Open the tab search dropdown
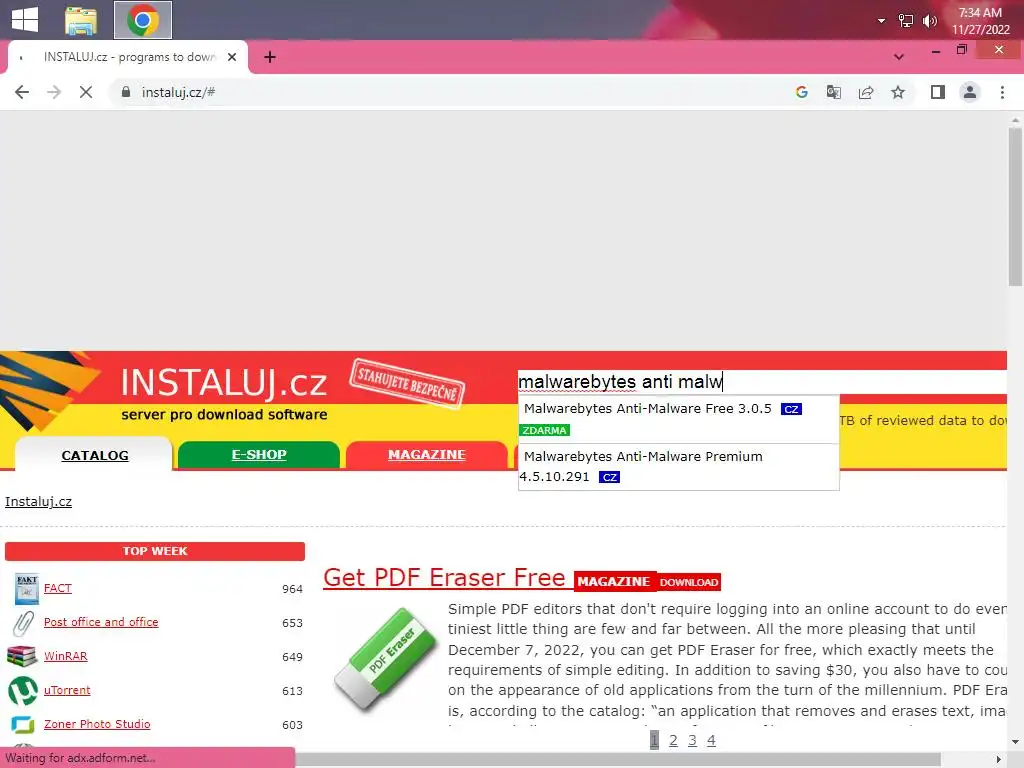1024x768 pixels. click(899, 57)
